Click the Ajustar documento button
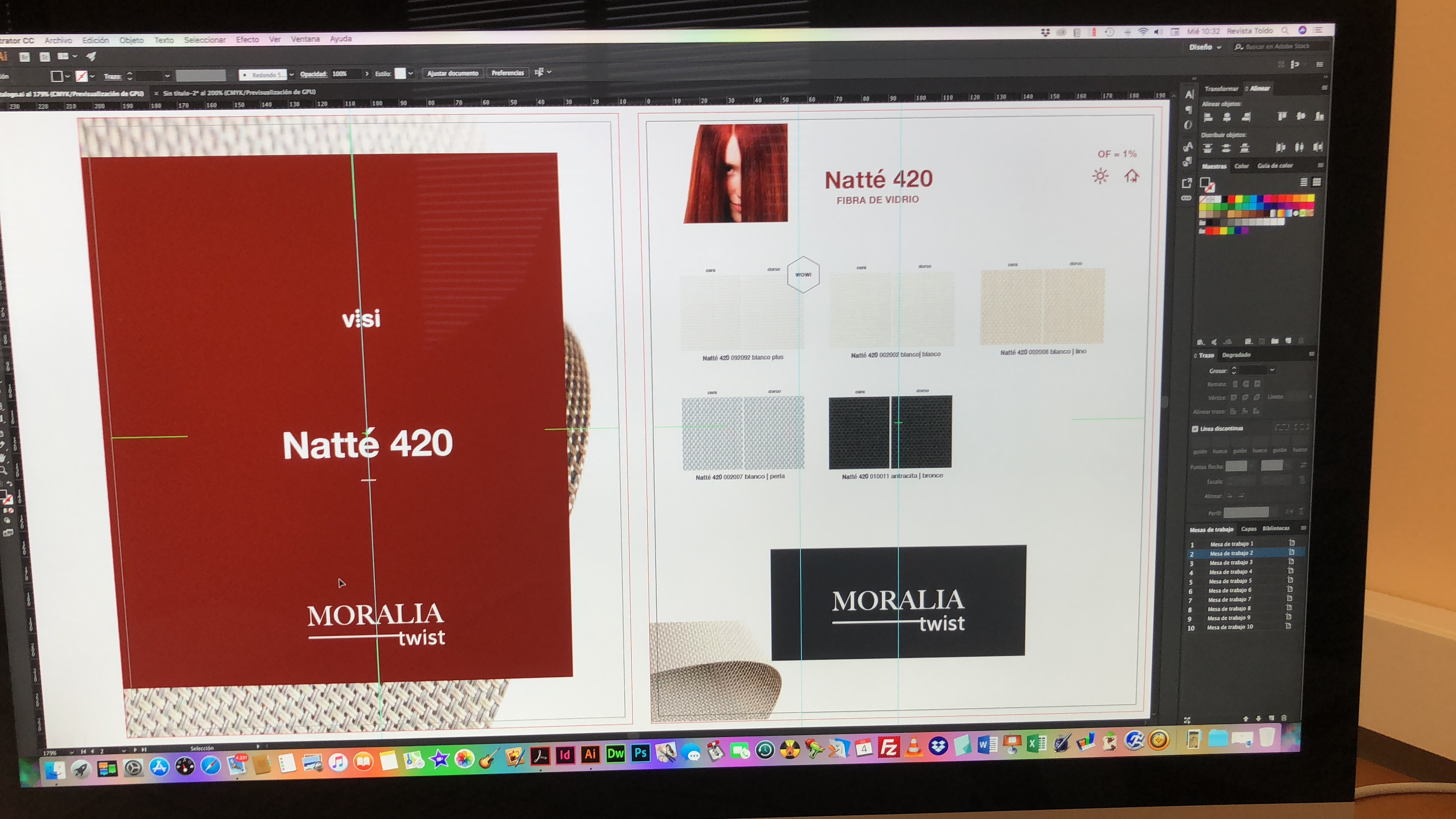This screenshot has width=1456, height=819. tap(452, 74)
